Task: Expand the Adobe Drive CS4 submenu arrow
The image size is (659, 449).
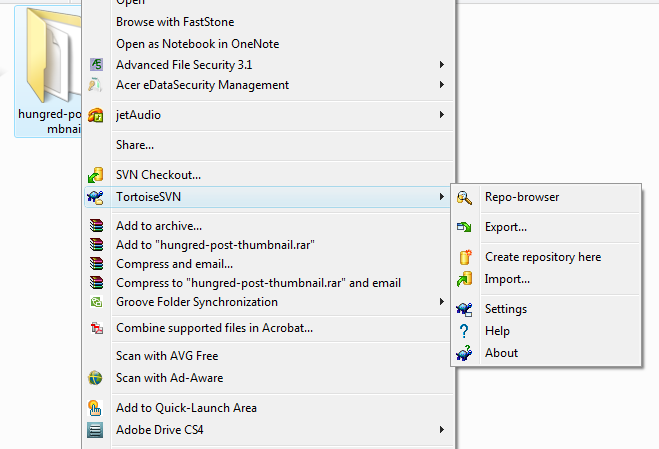Action: (442, 429)
